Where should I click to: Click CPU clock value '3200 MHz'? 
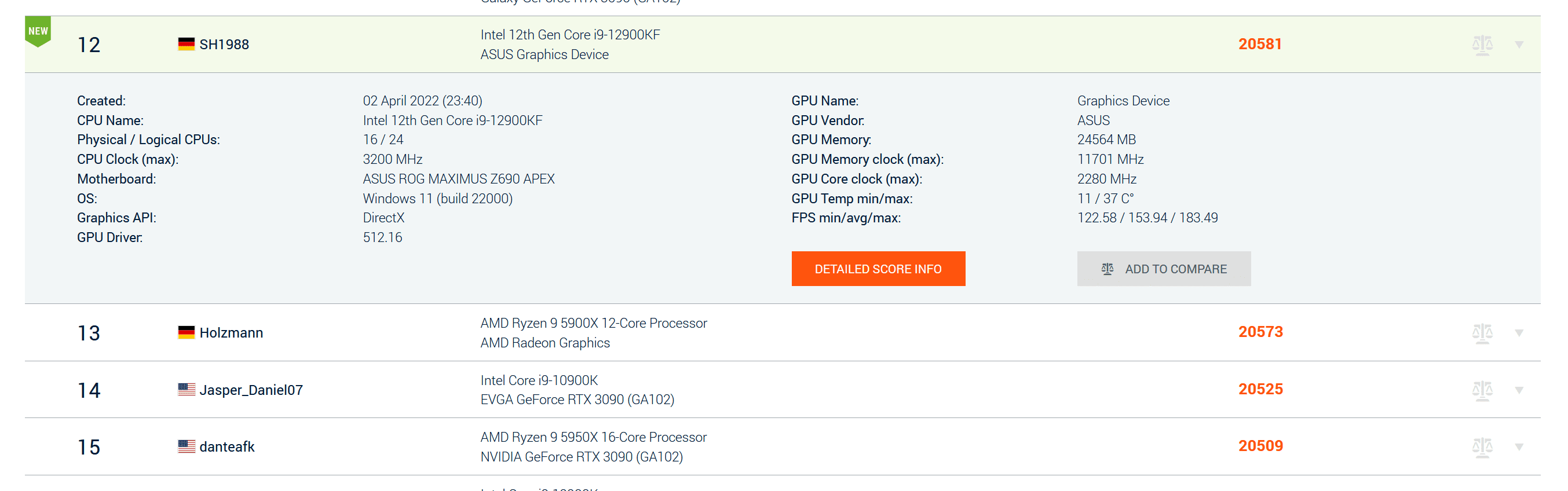click(x=393, y=159)
